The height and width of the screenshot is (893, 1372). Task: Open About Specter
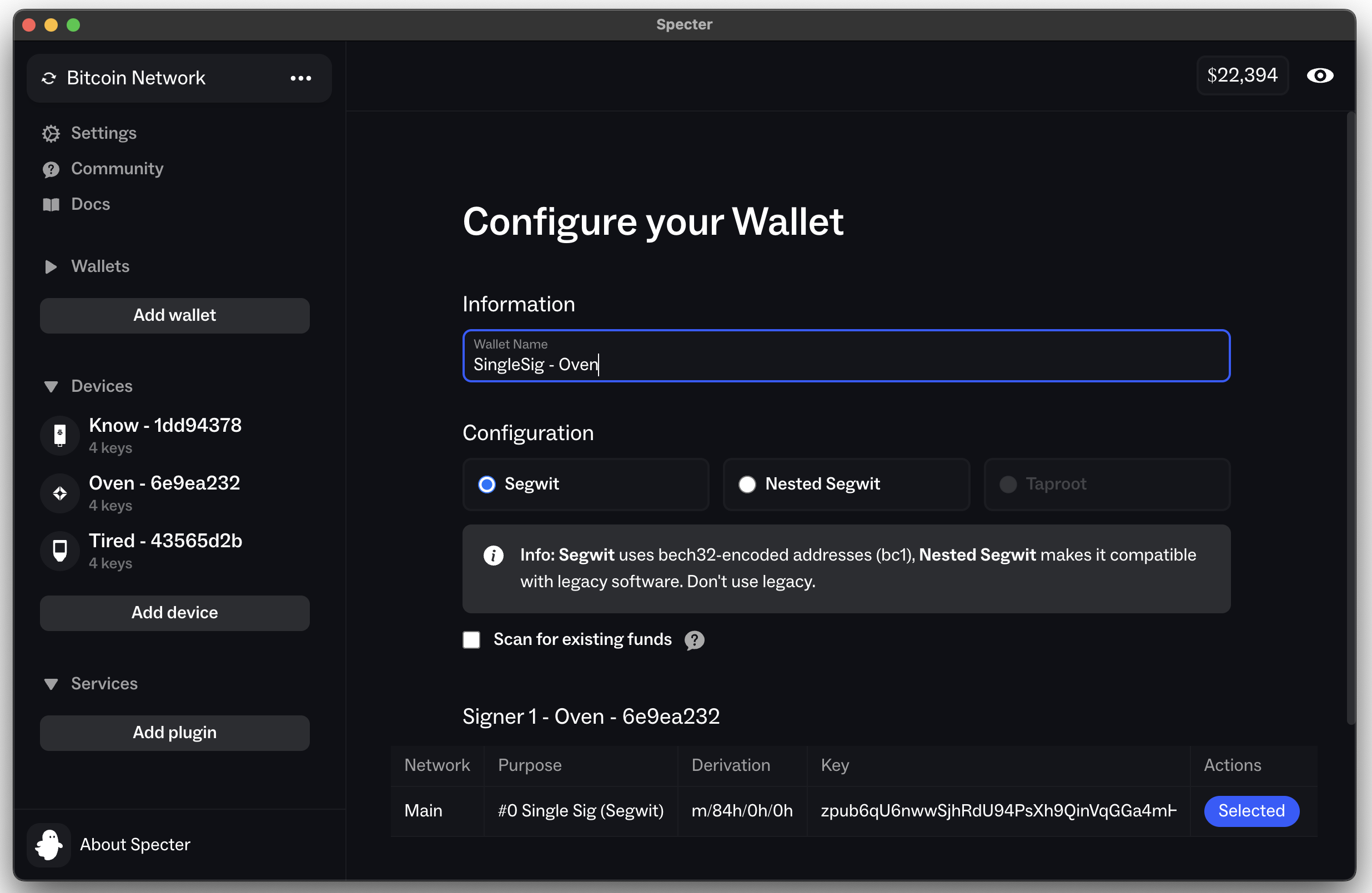(135, 845)
